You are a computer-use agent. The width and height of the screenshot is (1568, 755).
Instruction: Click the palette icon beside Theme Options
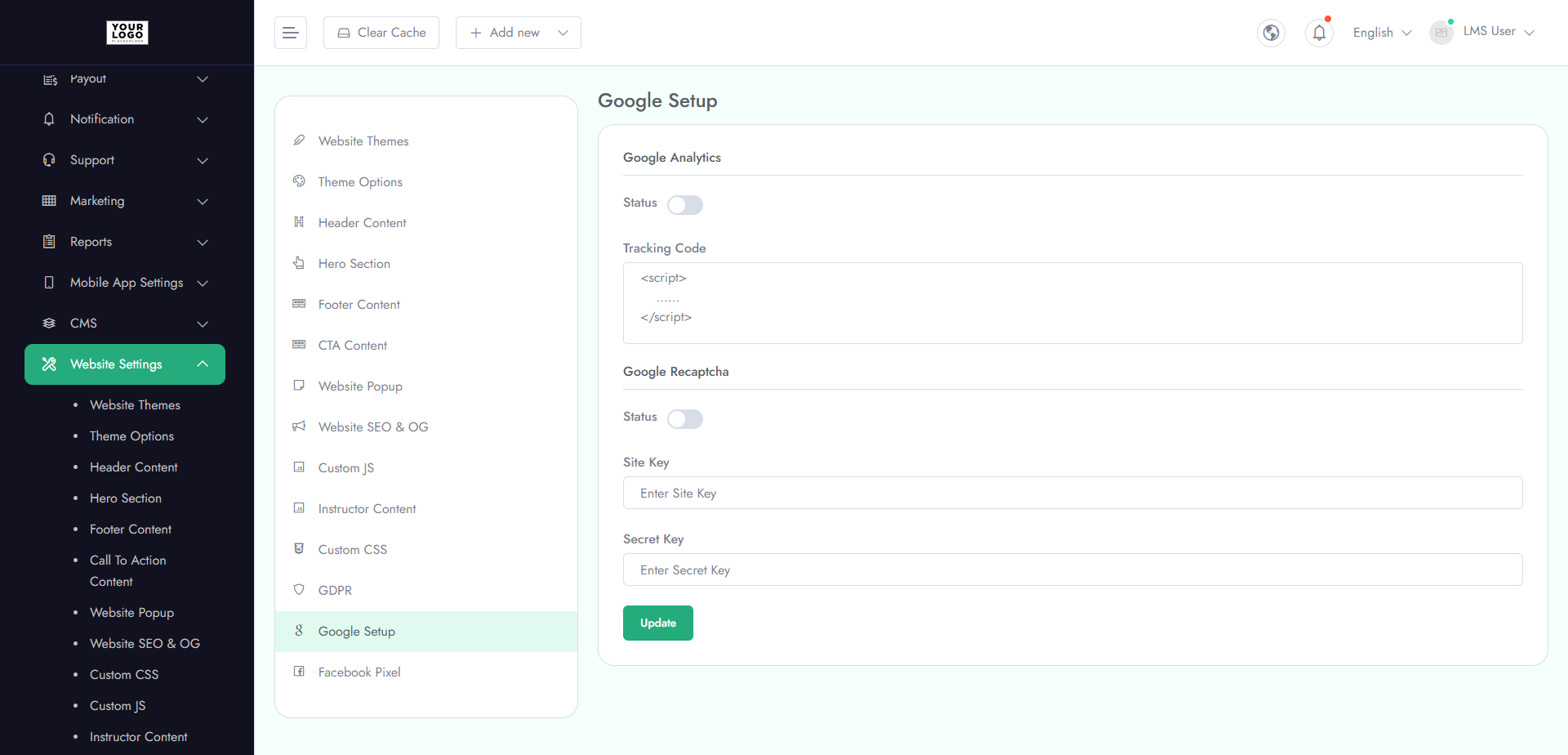pyautogui.click(x=299, y=181)
